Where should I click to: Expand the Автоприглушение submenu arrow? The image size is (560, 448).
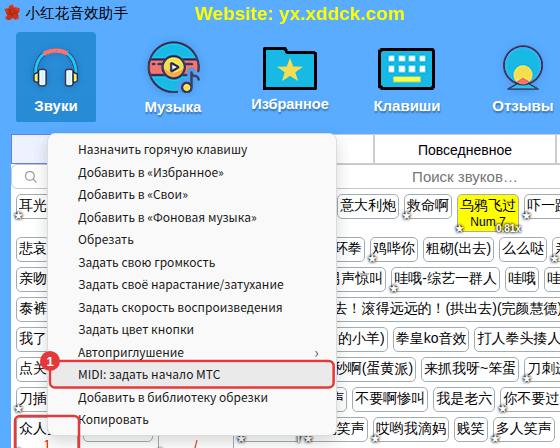pyautogui.click(x=316, y=353)
